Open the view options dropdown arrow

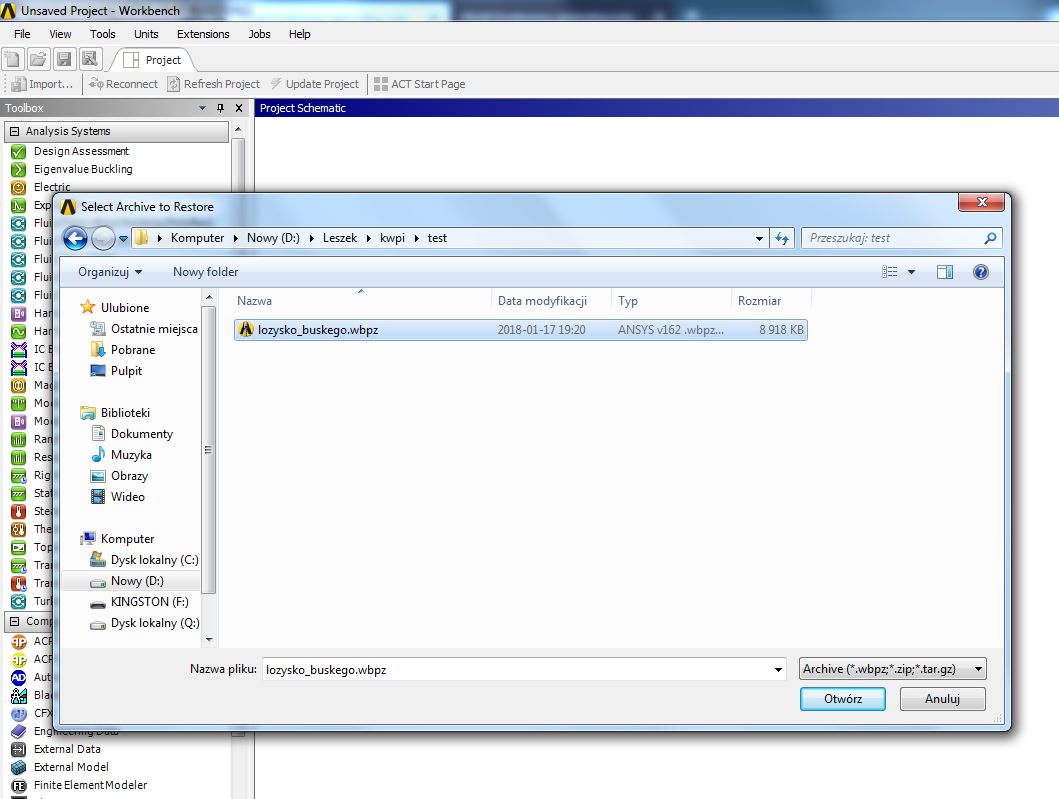pos(911,272)
